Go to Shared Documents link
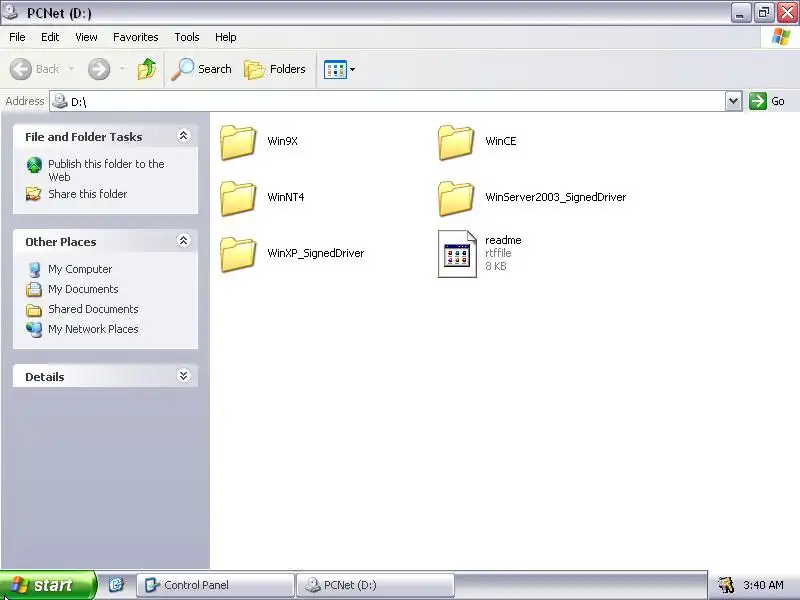 [93, 309]
